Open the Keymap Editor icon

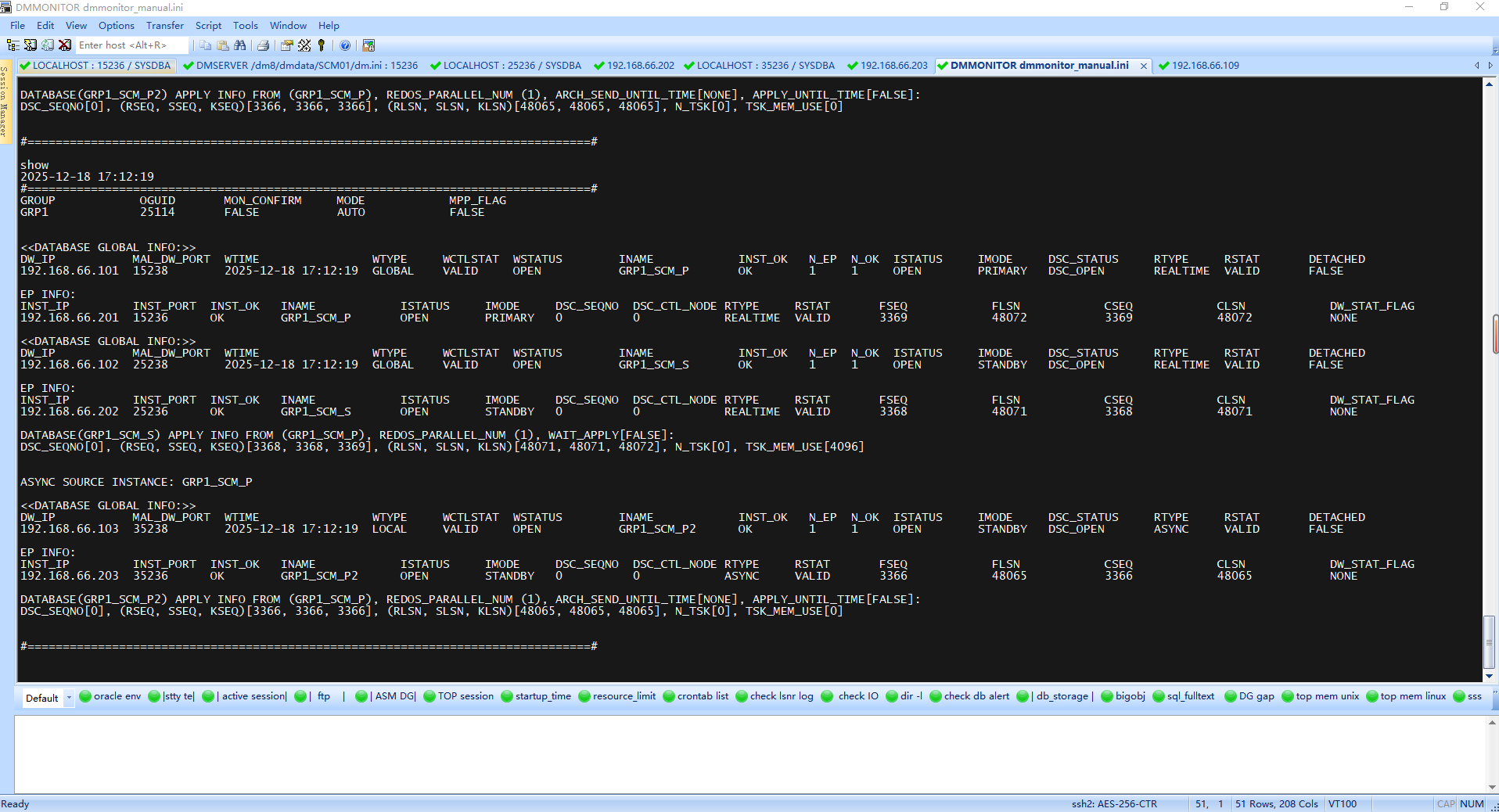tap(304, 45)
